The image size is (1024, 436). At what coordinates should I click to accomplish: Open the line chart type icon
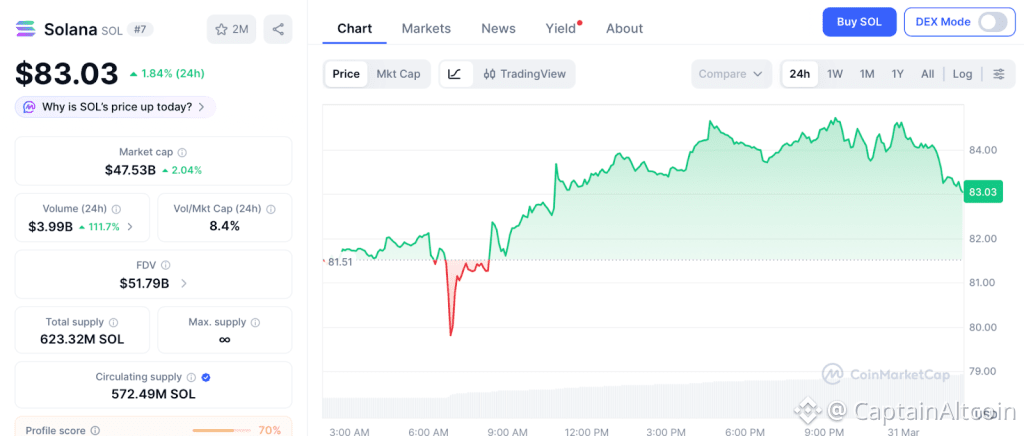[455, 74]
